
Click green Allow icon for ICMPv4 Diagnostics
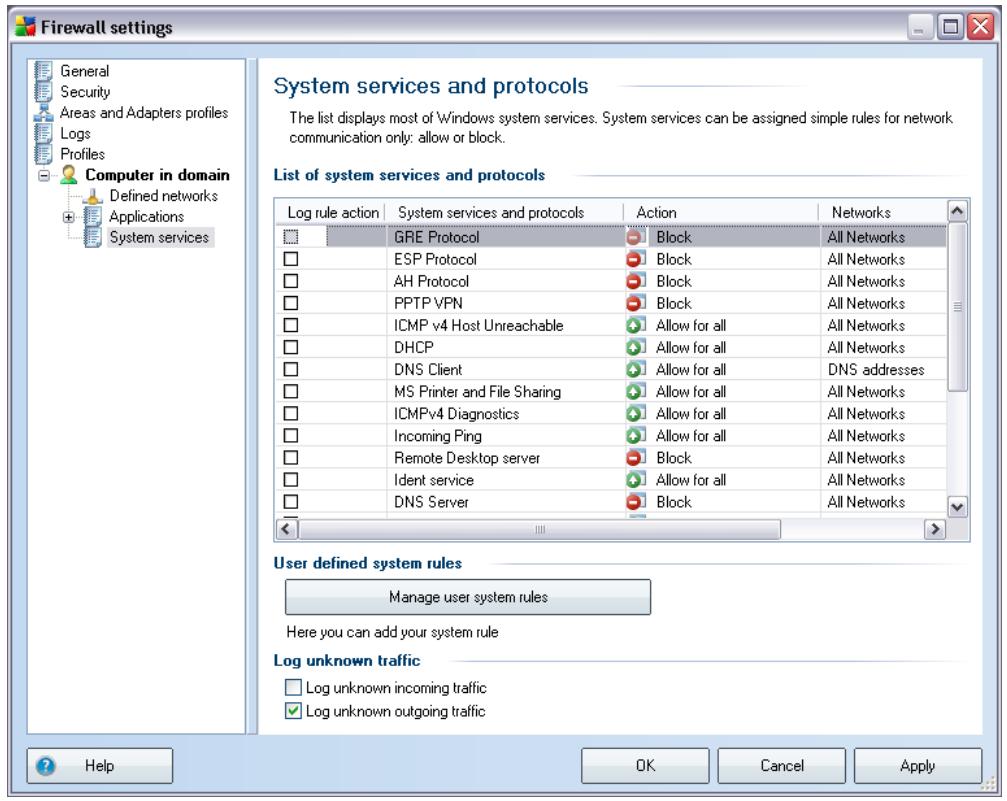click(x=635, y=414)
